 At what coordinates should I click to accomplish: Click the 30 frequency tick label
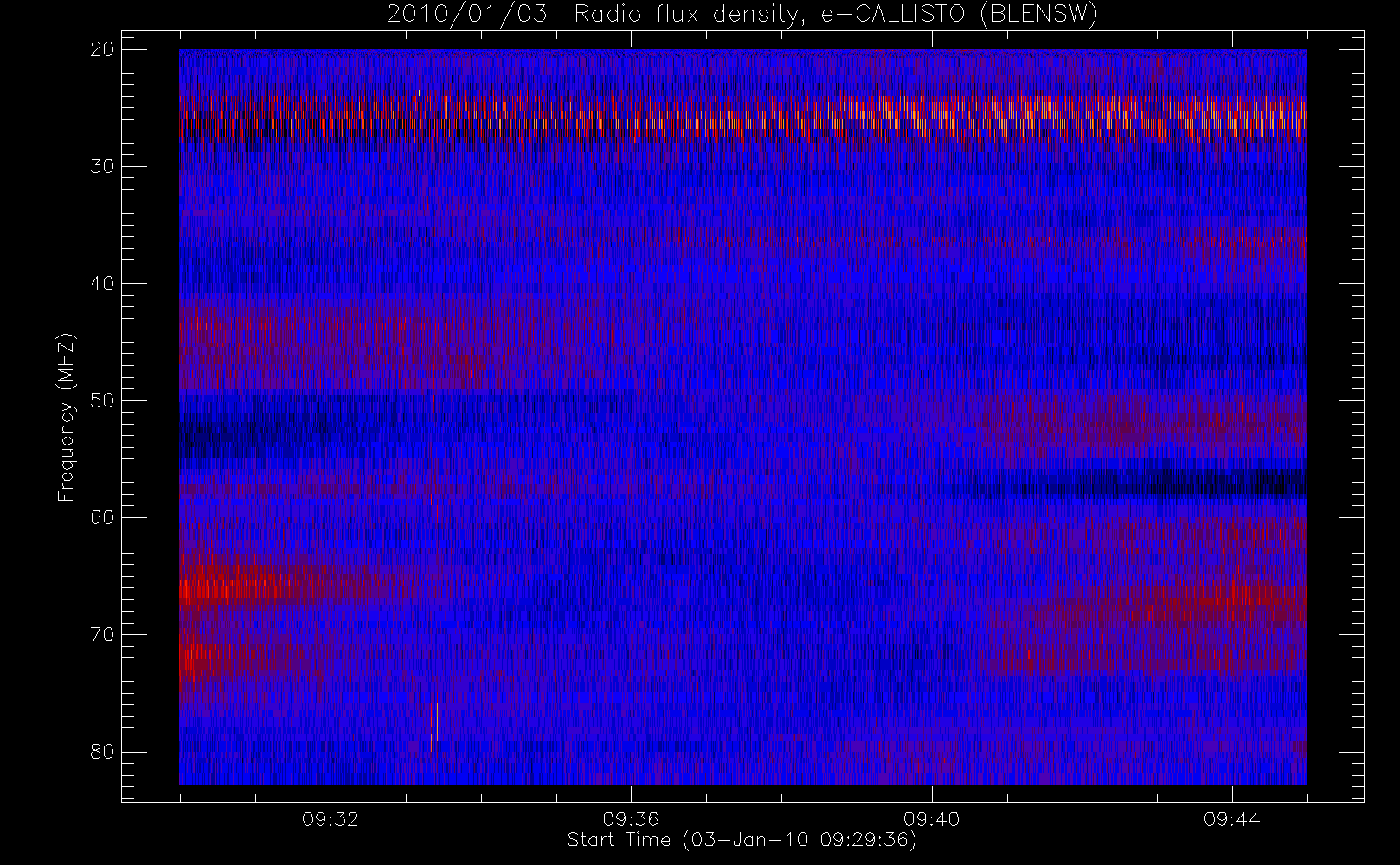tap(102, 166)
